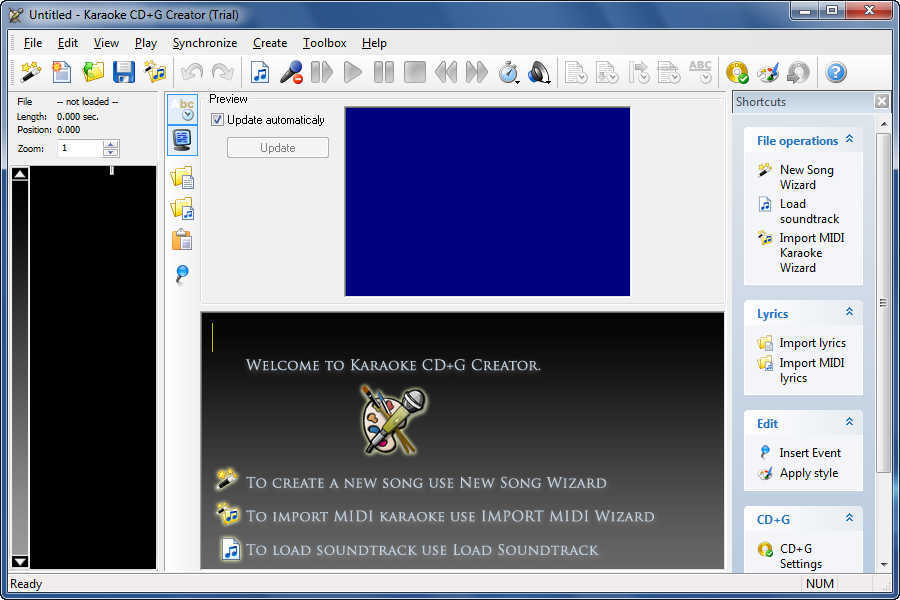This screenshot has height=600, width=900.
Task: Click the ABC spell-check toolbar icon
Action: click(700, 72)
